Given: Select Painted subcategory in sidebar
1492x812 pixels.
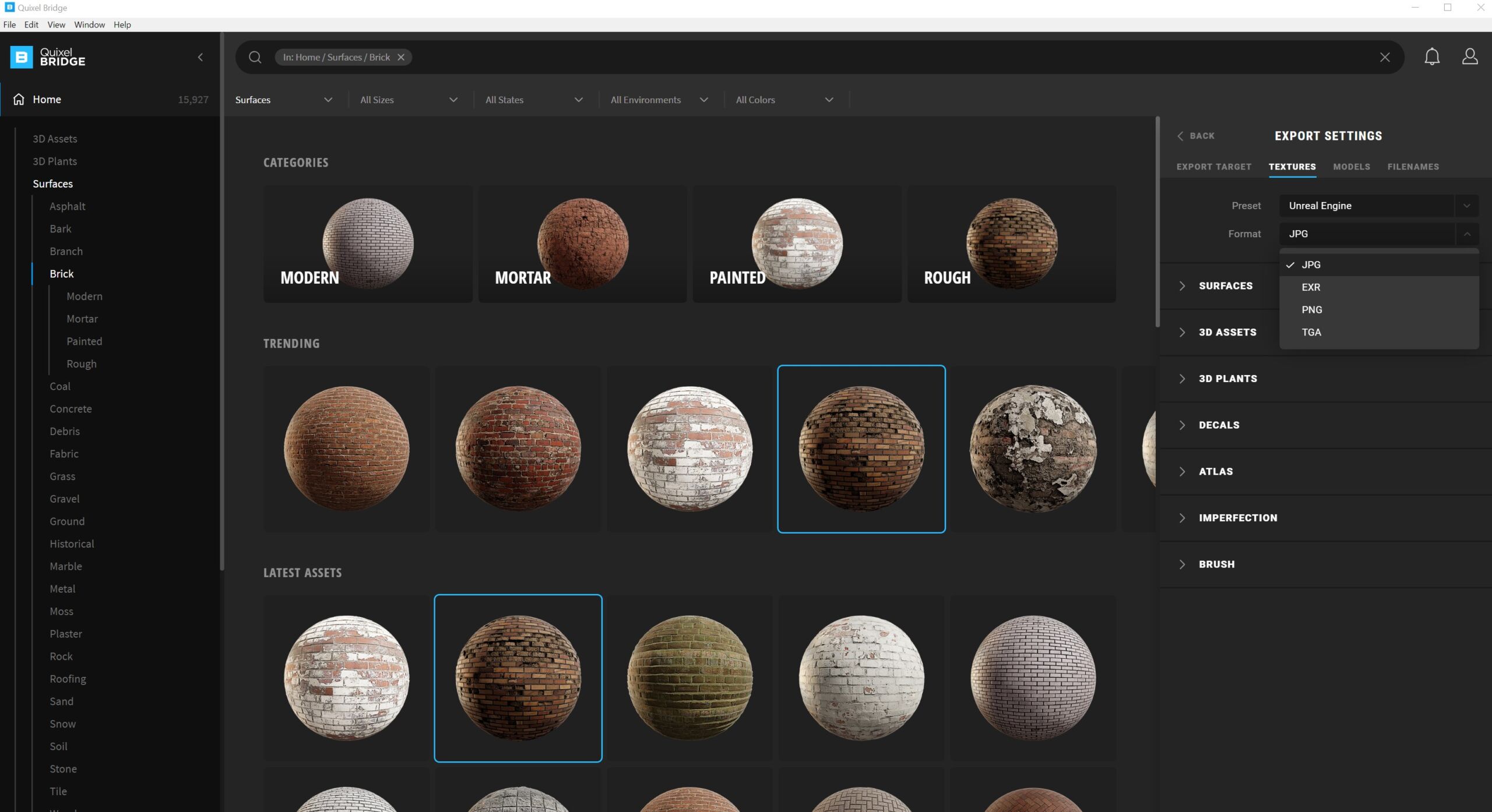Looking at the screenshot, I should click(85, 341).
